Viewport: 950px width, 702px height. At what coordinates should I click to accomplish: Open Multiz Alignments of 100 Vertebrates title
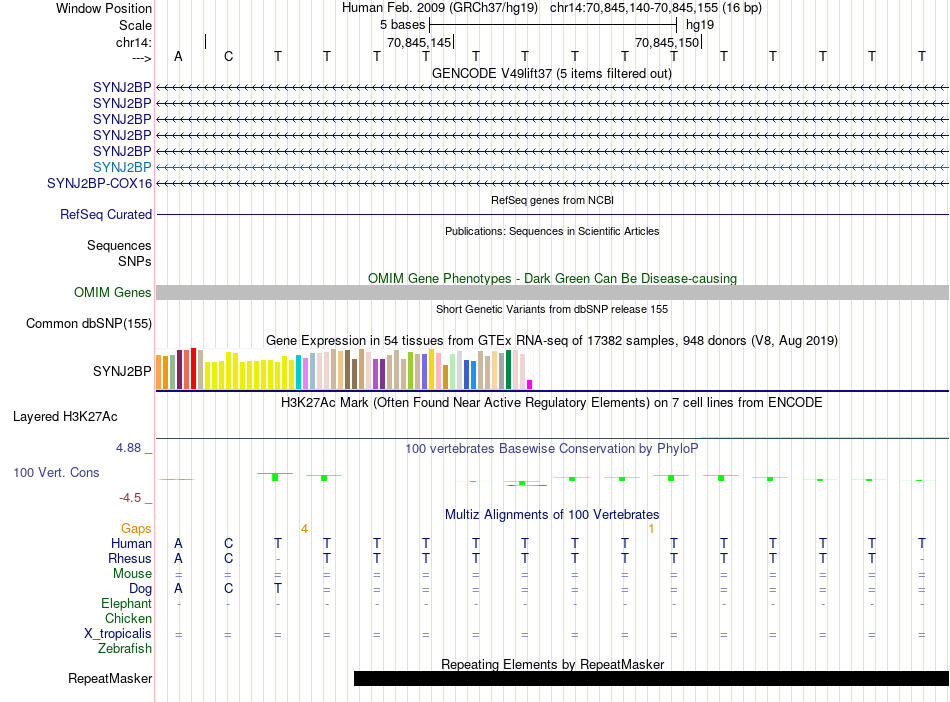(x=552, y=514)
